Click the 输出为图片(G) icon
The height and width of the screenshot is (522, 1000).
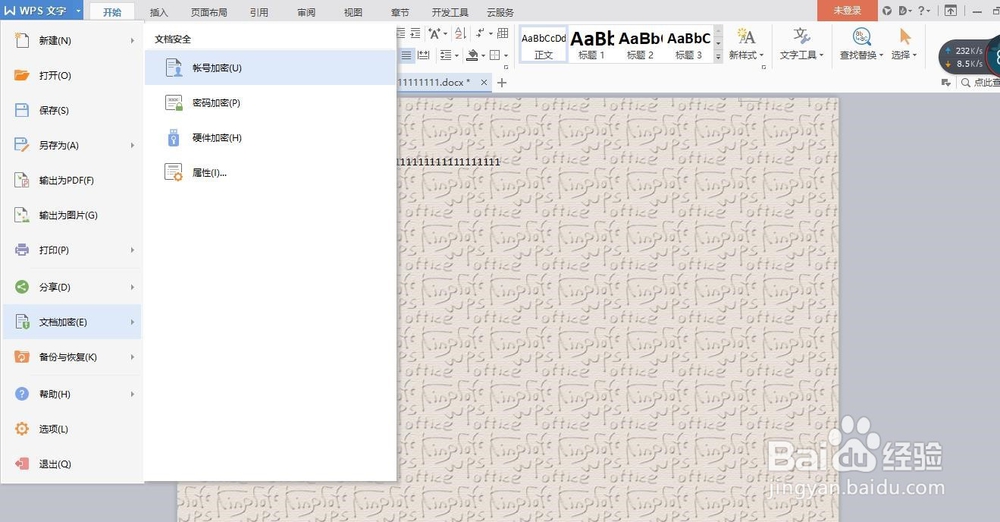[x=22, y=215]
